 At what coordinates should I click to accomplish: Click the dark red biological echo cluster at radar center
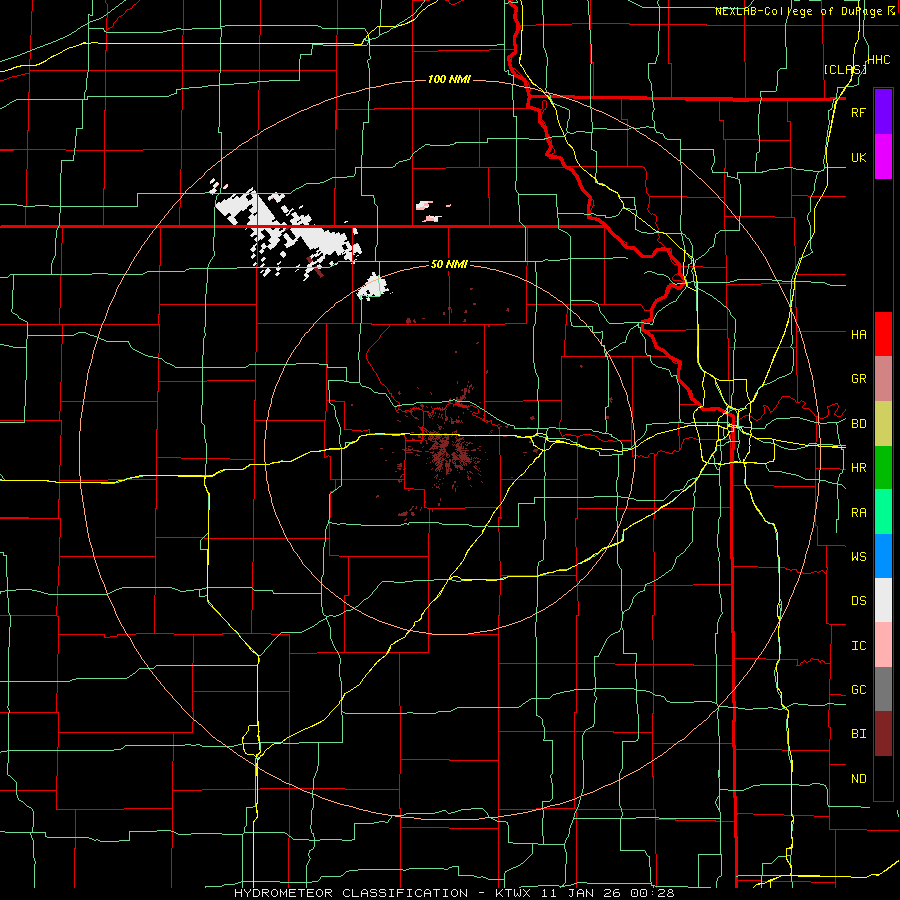(x=447, y=450)
